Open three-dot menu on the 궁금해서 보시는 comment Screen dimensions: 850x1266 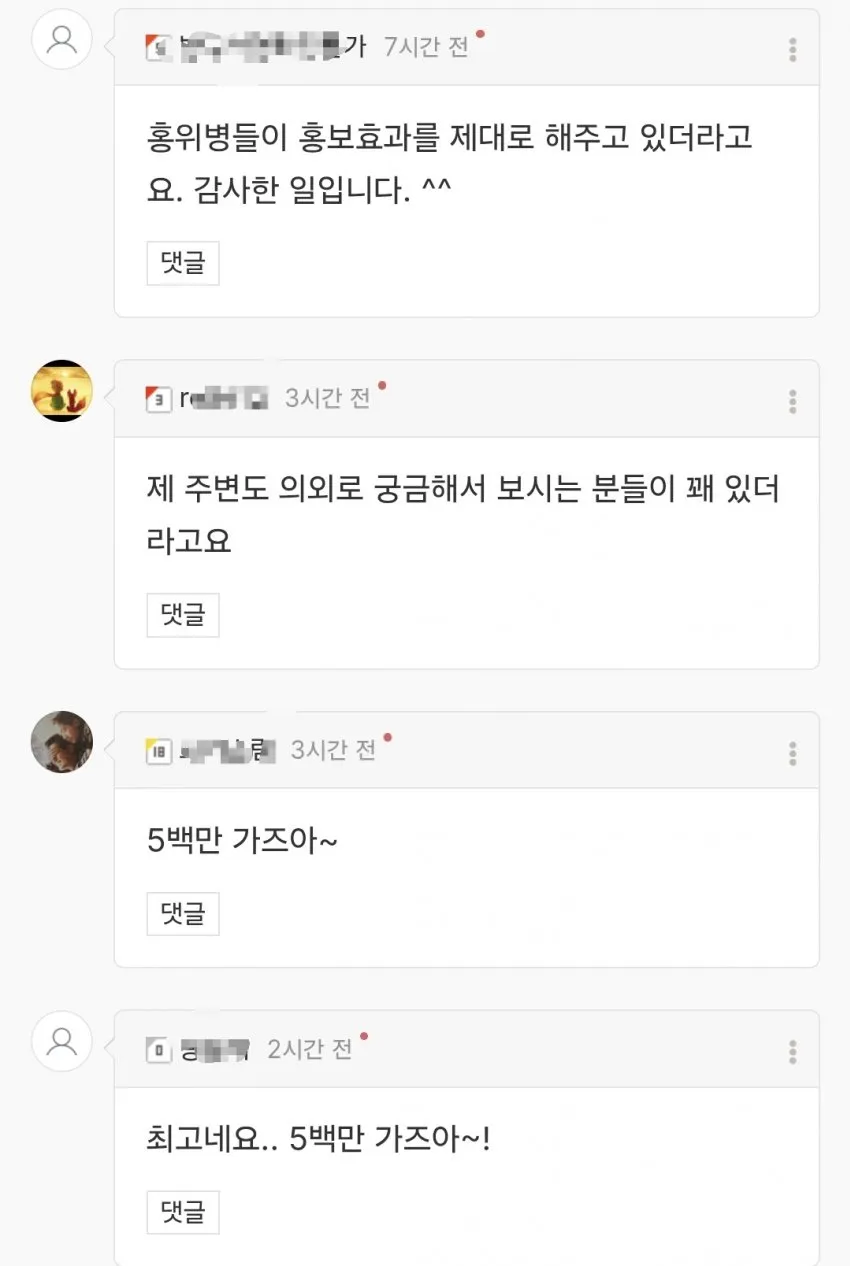(x=792, y=401)
